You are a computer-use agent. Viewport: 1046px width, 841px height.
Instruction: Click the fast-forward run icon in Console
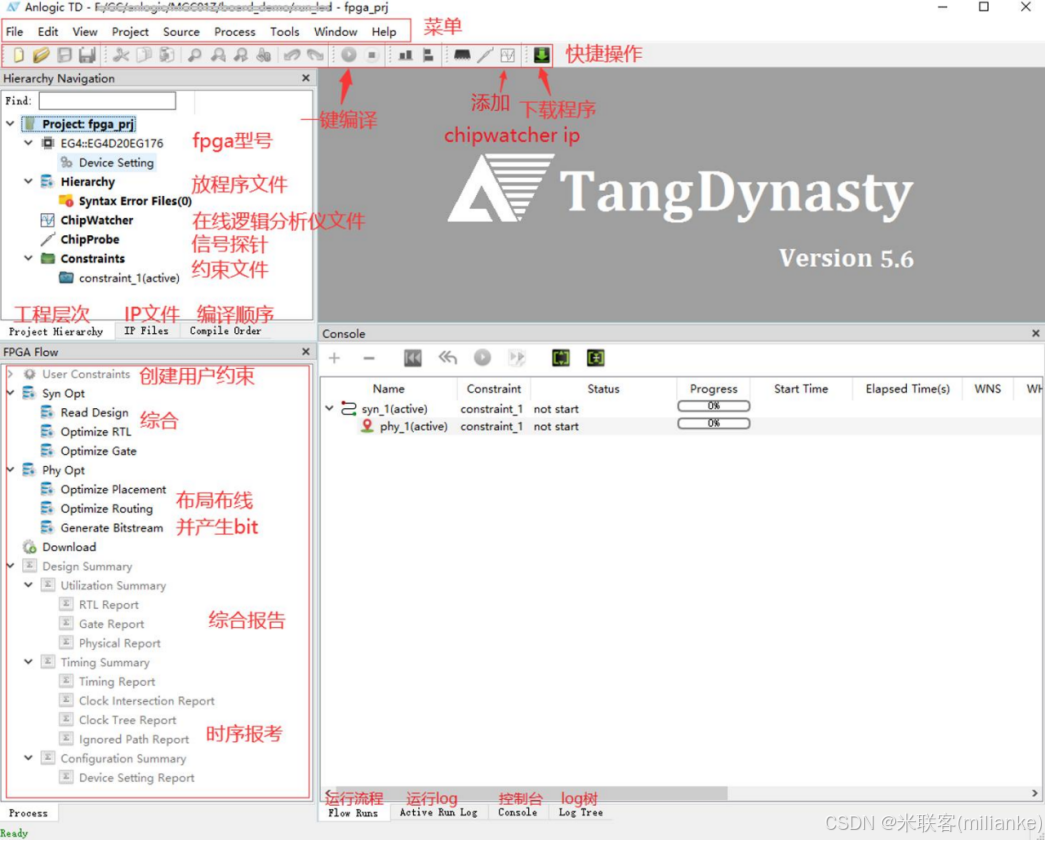(517, 358)
